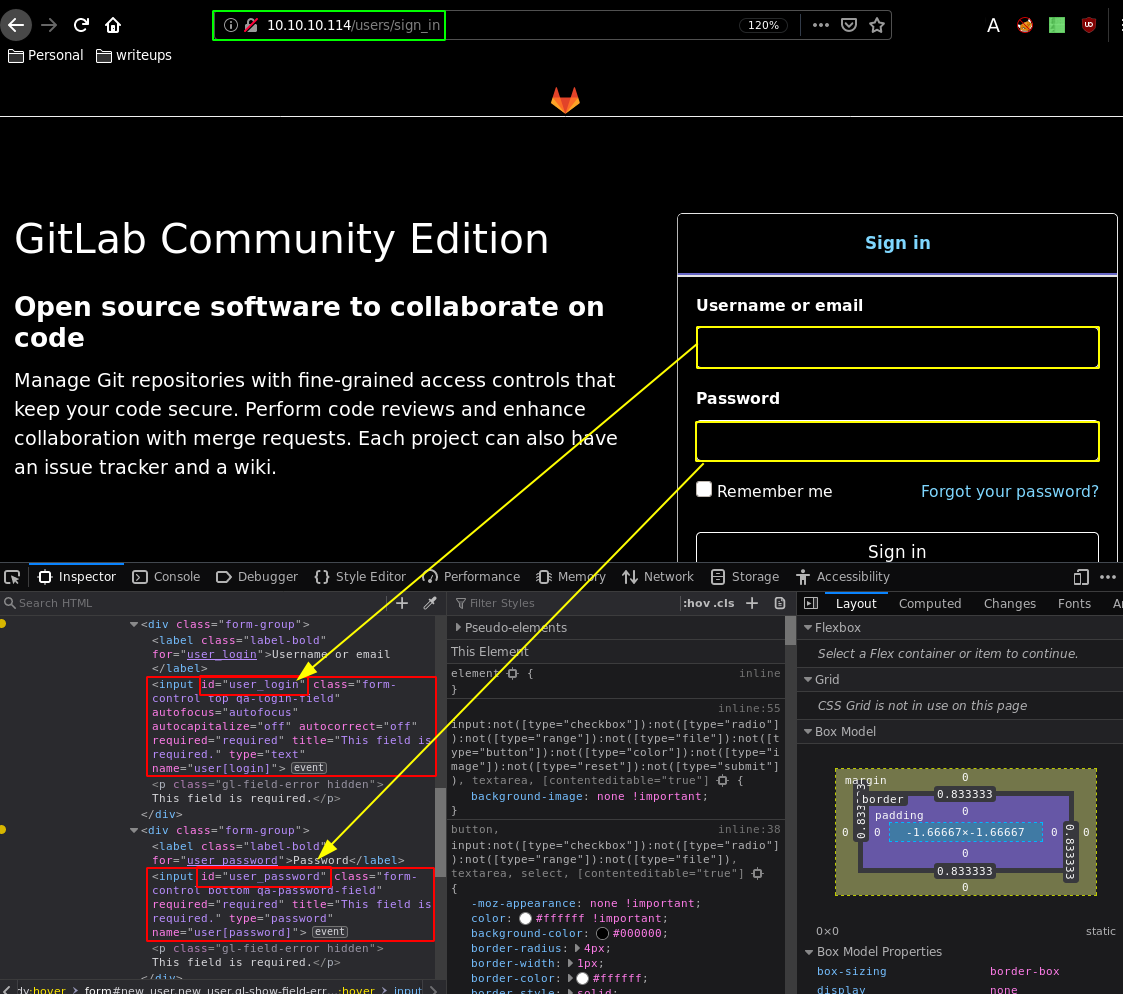1123x994 pixels.
Task: Collapse the Grid section
Action: (808, 679)
